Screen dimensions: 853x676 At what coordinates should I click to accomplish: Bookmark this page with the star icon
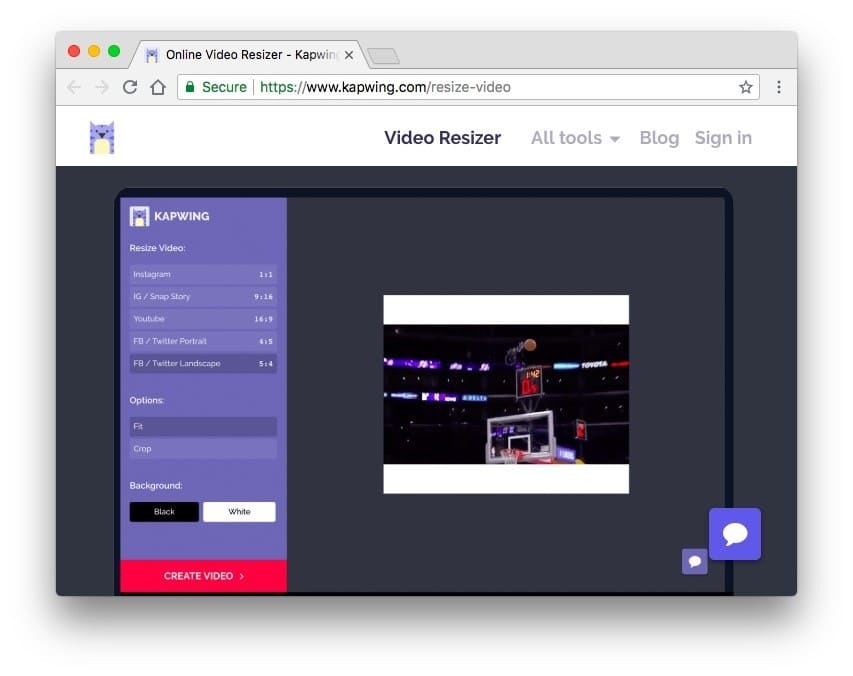(x=745, y=87)
